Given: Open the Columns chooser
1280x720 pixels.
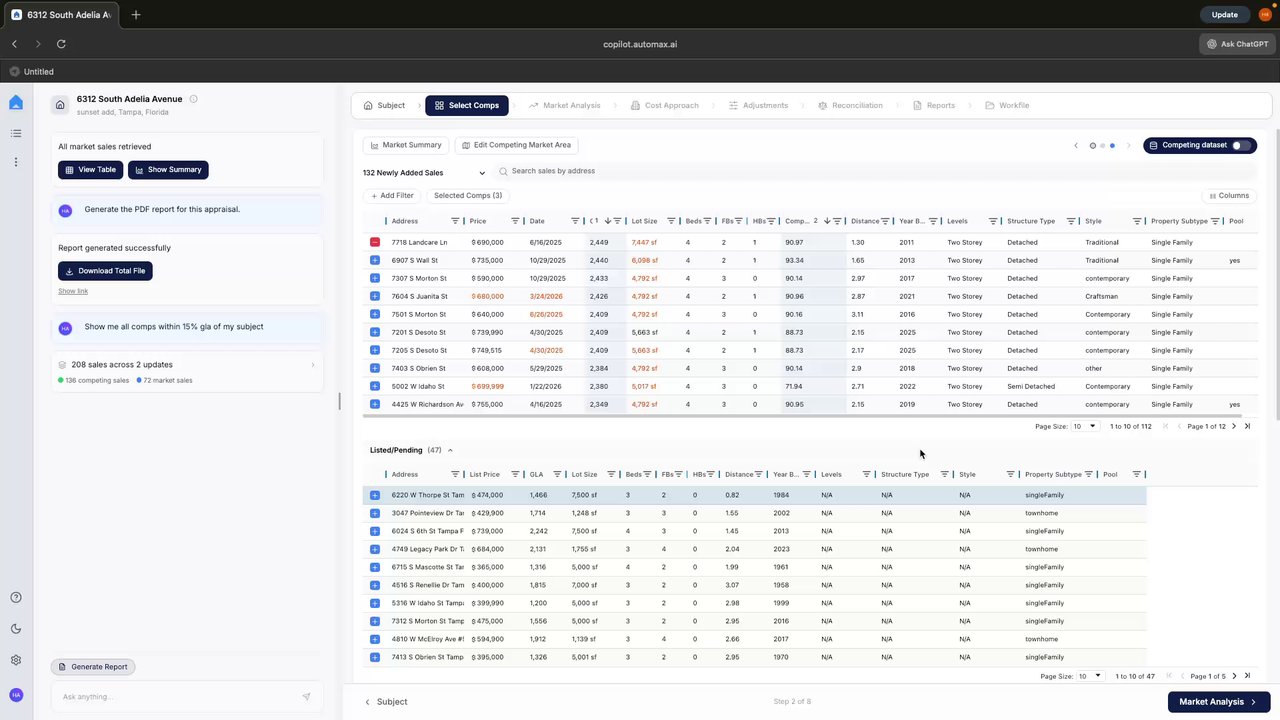Looking at the screenshot, I should (1228, 196).
